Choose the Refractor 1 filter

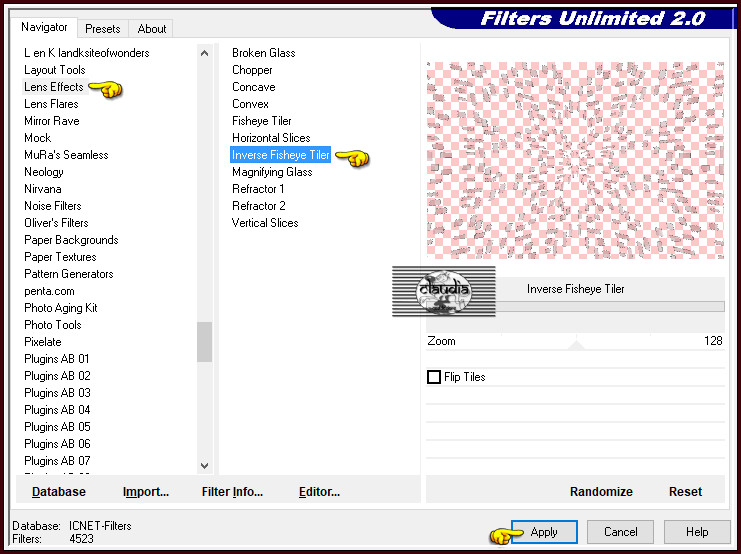click(x=258, y=189)
